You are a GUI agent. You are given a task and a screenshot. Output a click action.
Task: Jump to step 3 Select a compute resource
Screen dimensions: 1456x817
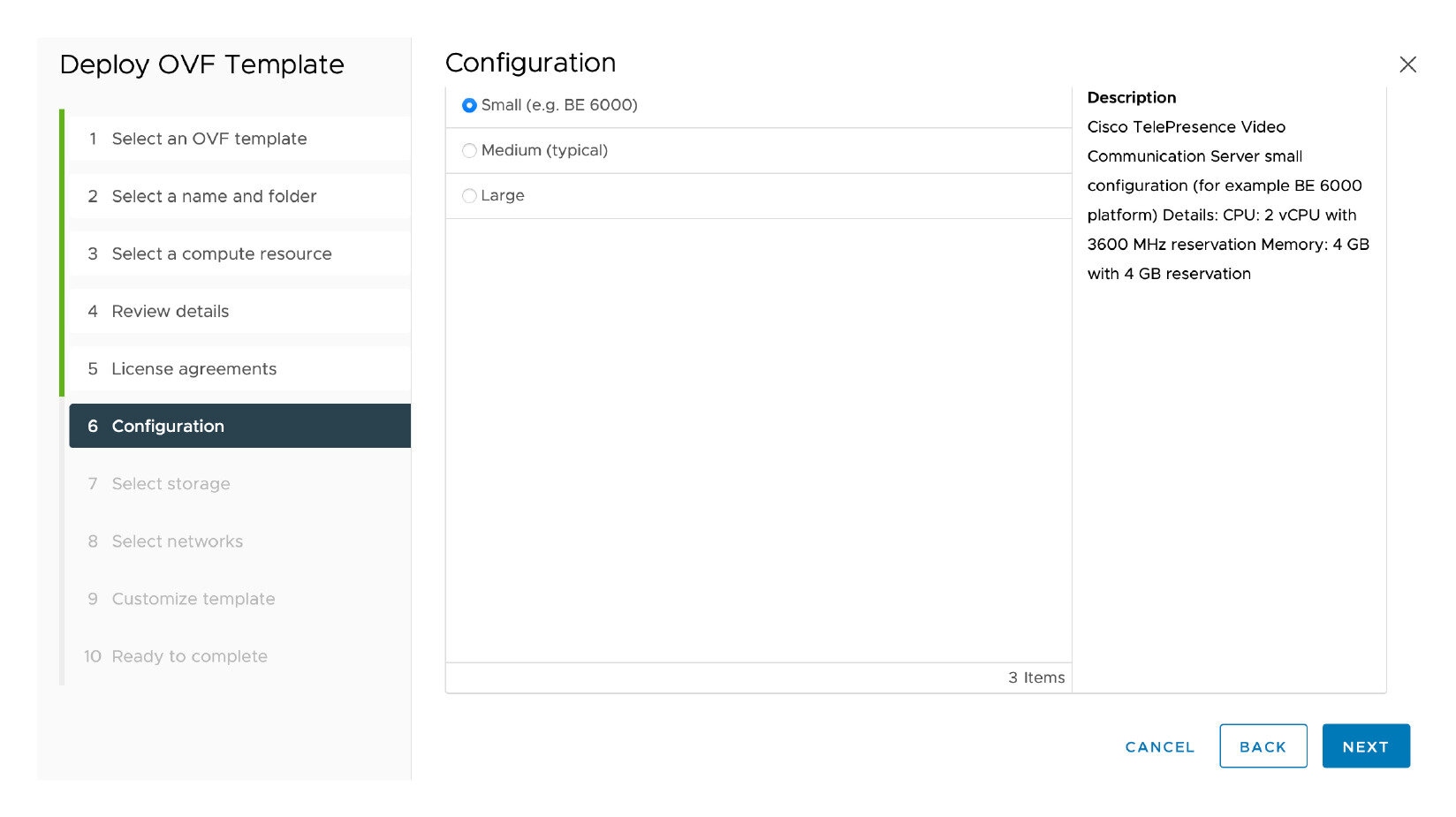[x=221, y=253]
